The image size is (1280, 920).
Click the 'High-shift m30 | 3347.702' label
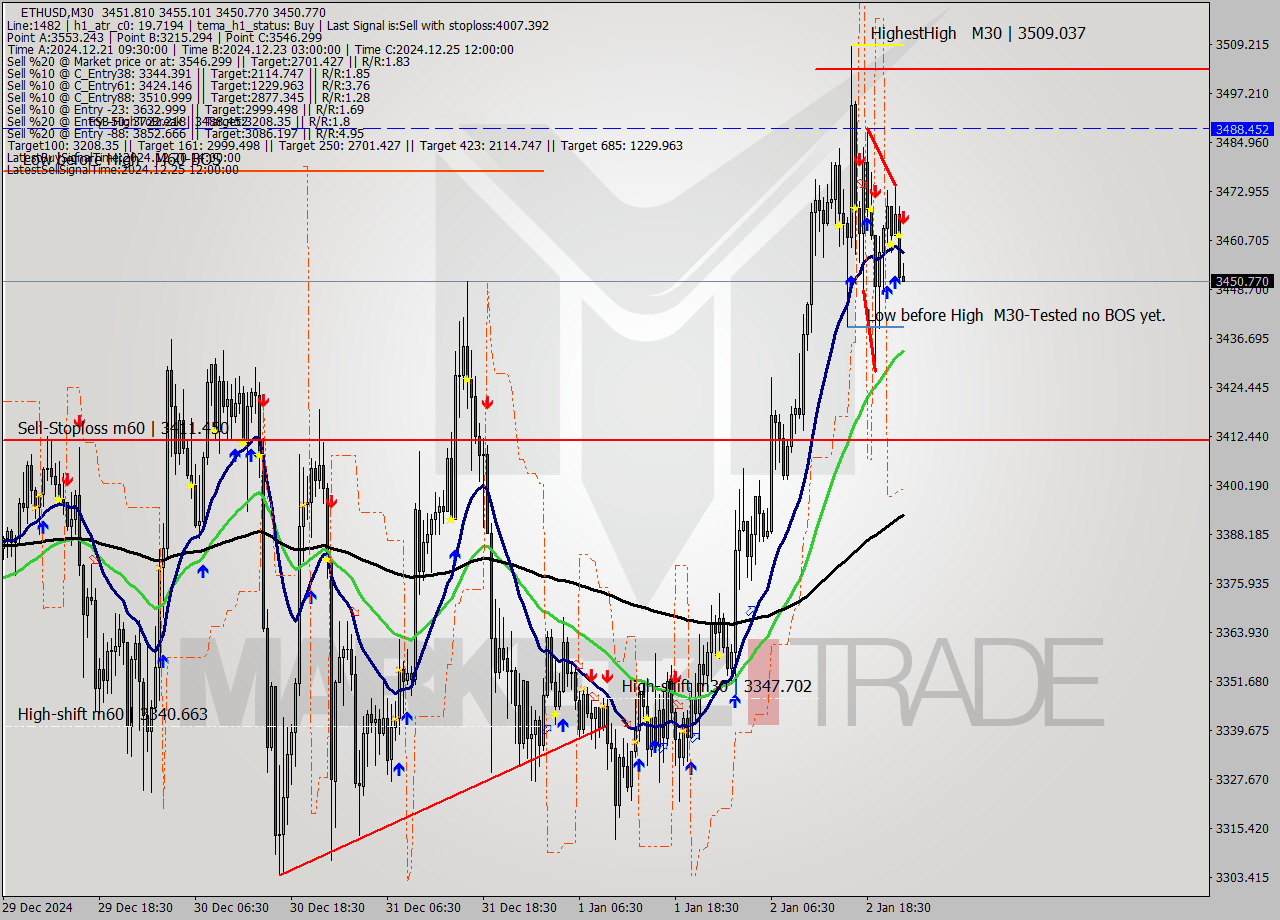pos(717,686)
